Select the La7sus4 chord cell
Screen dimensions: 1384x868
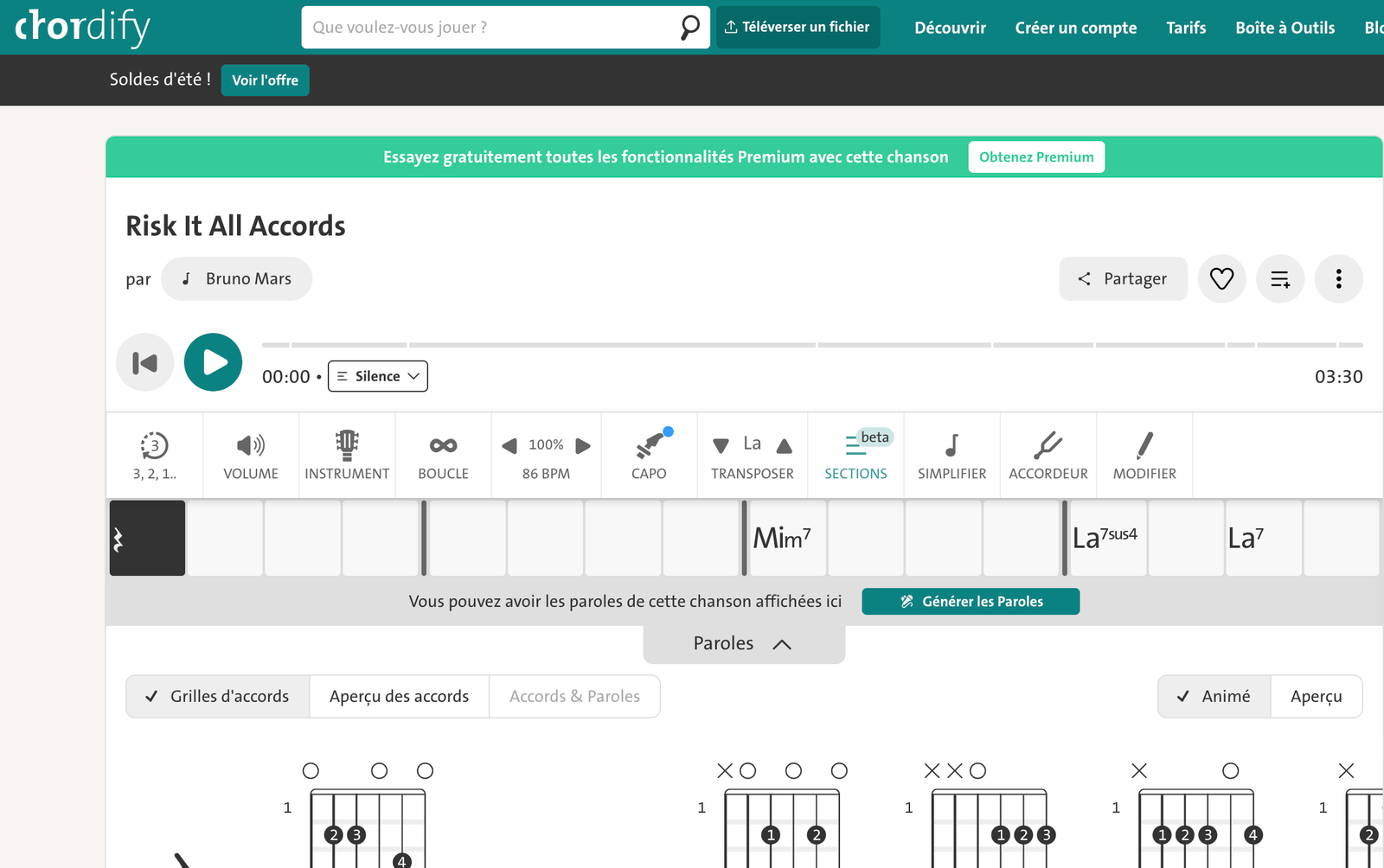point(1108,538)
